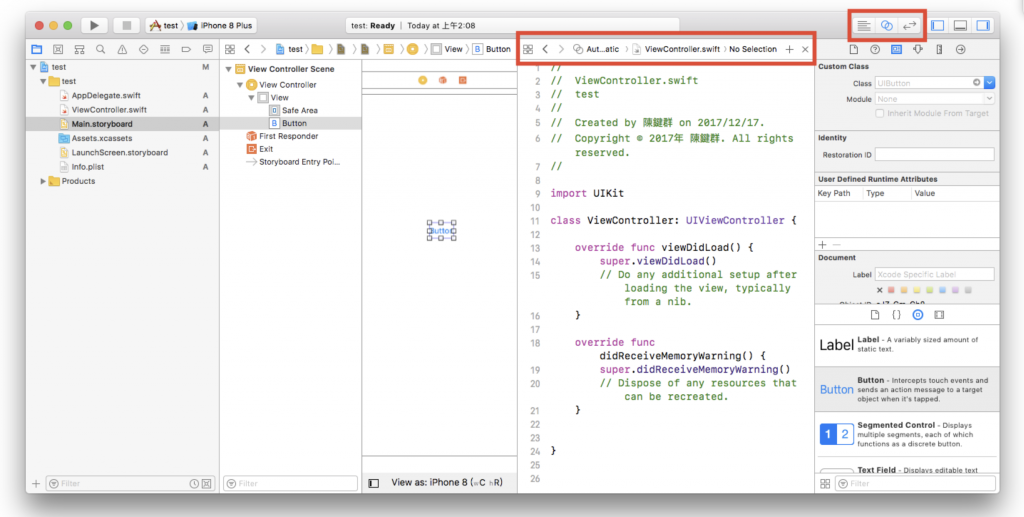This screenshot has width=1024, height=517.
Task: Open the Attributes inspector
Action: (x=918, y=49)
